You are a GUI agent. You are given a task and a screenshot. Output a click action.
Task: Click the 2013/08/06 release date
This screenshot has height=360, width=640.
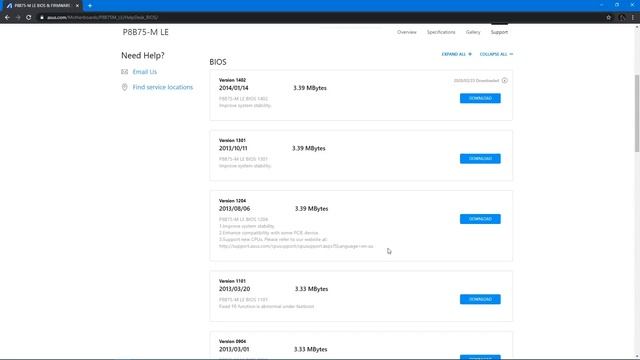(234, 209)
